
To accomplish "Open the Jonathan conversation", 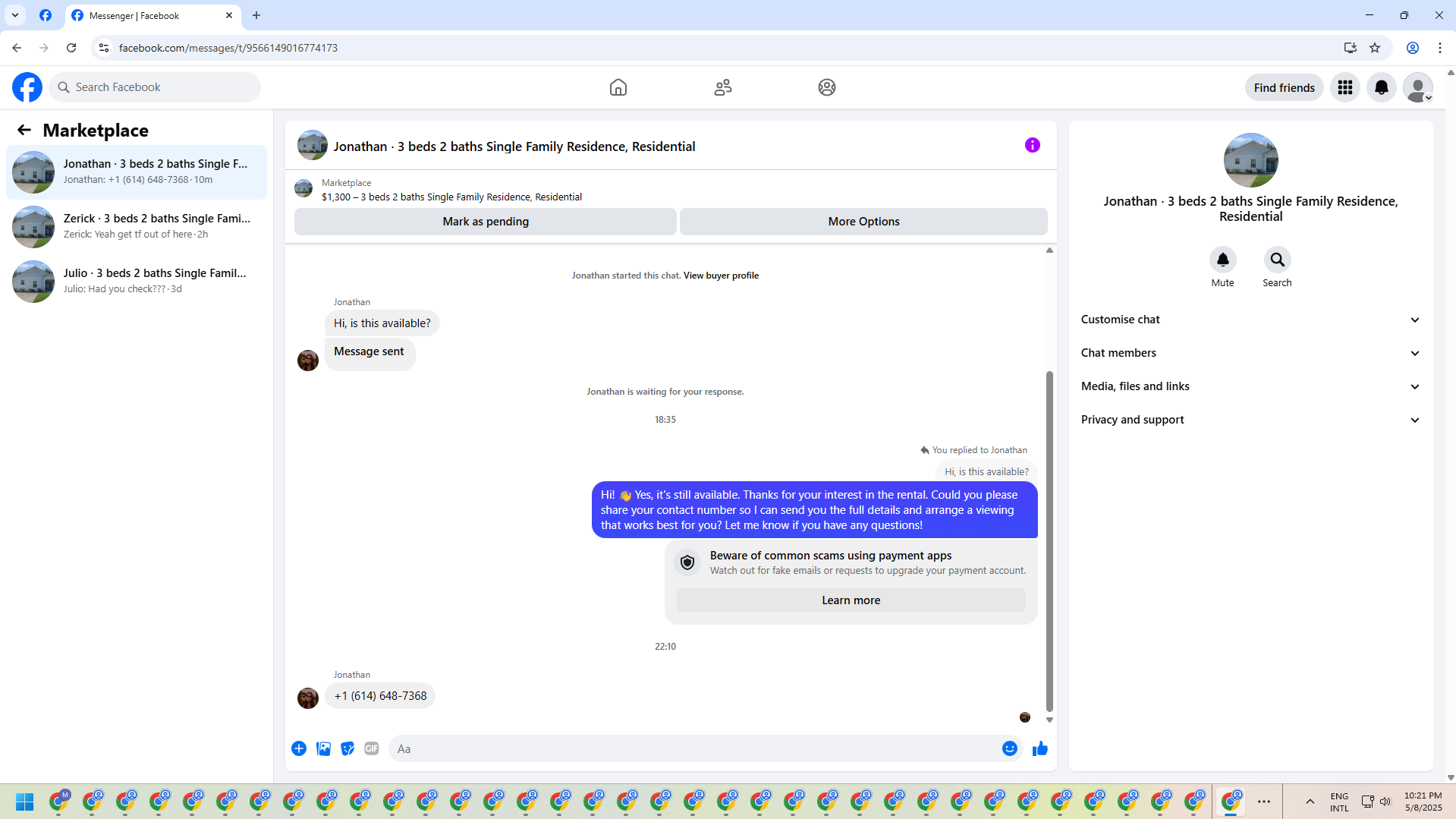I will click(137, 172).
